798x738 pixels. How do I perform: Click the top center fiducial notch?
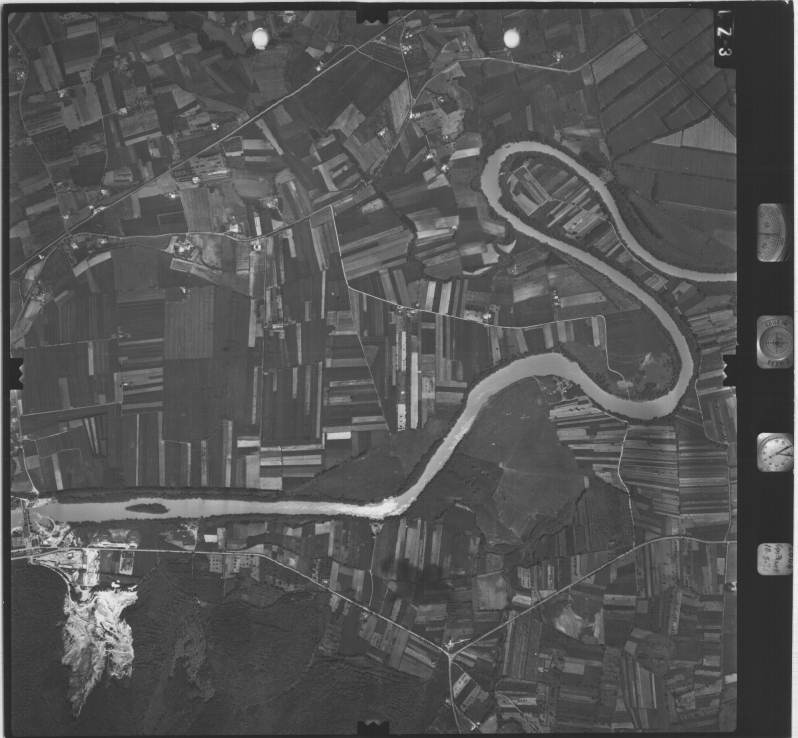(x=372, y=16)
